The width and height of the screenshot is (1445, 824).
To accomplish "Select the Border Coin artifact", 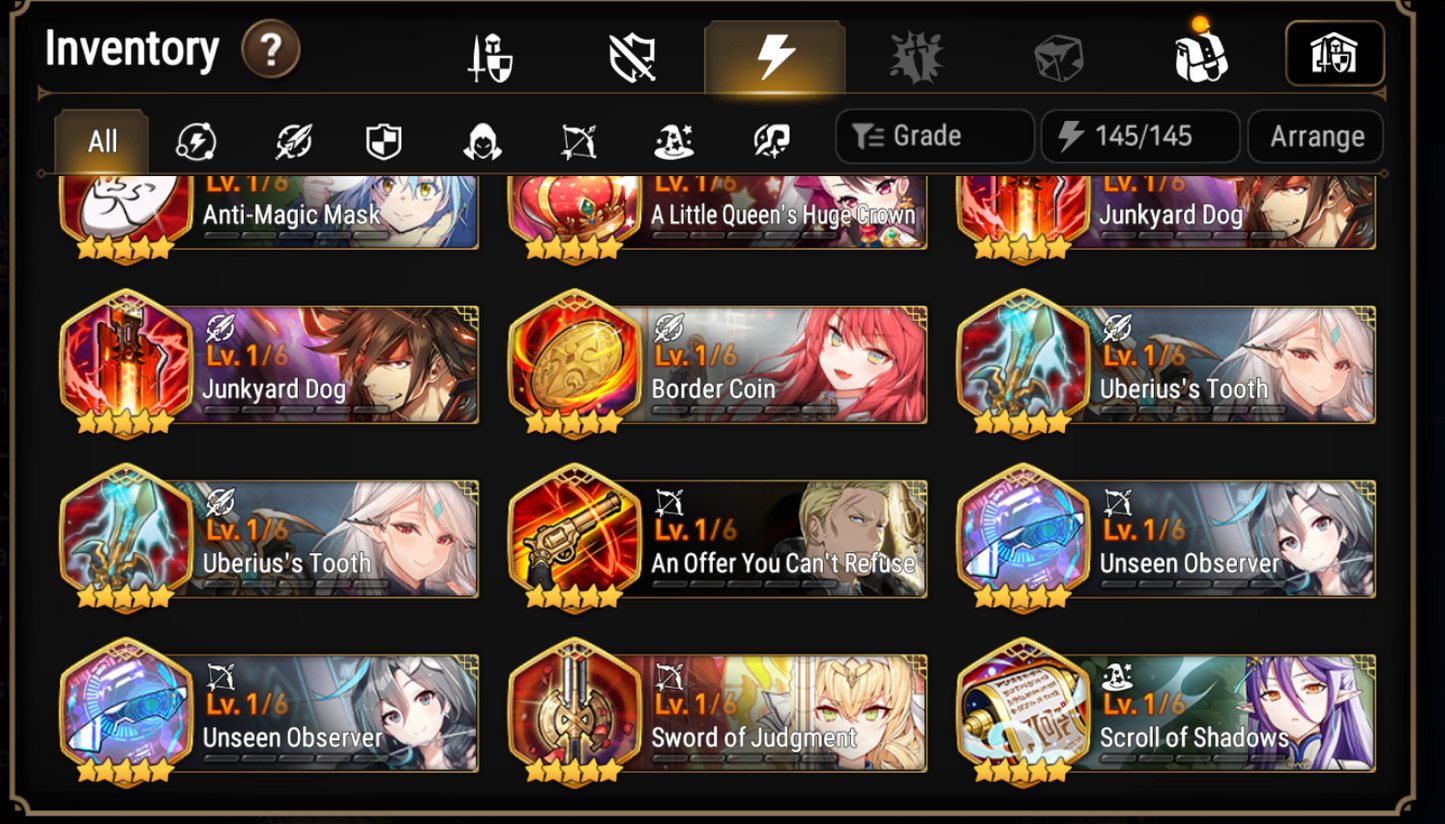I will pyautogui.click(x=719, y=365).
